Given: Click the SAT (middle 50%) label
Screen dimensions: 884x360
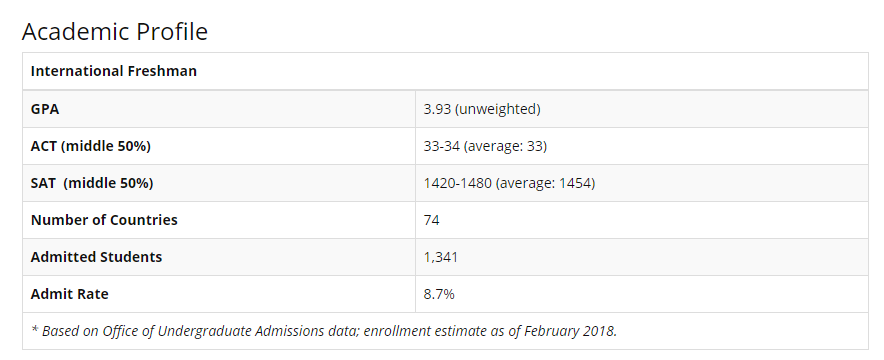Looking at the screenshot, I should 92,184.
